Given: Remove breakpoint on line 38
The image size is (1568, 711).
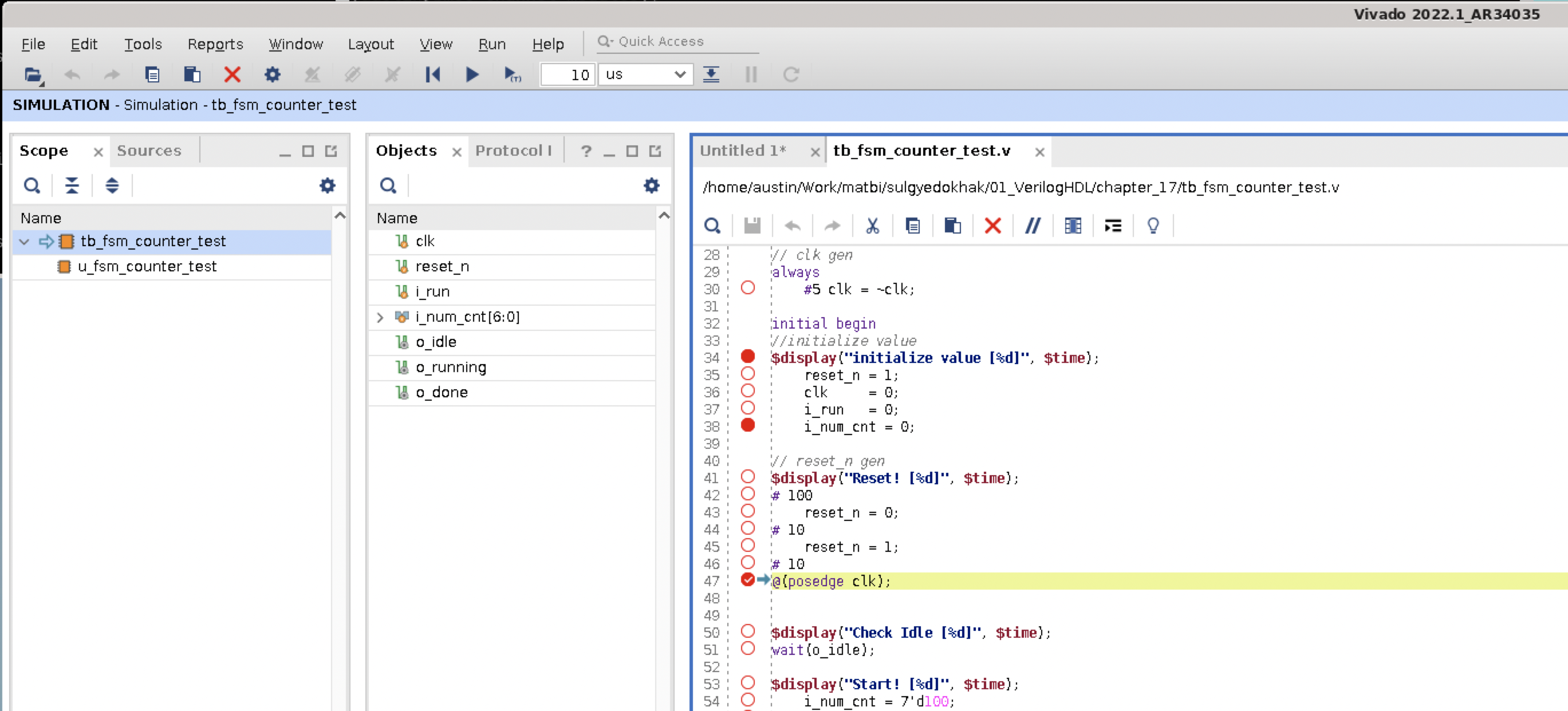Looking at the screenshot, I should 747,425.
